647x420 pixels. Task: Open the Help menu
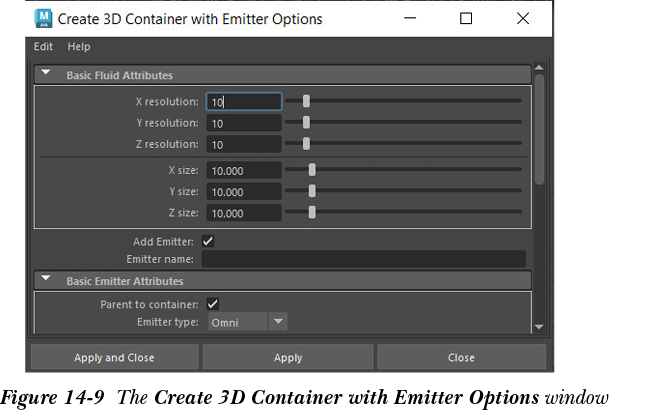pyautogui.click(x=79, y=47)
